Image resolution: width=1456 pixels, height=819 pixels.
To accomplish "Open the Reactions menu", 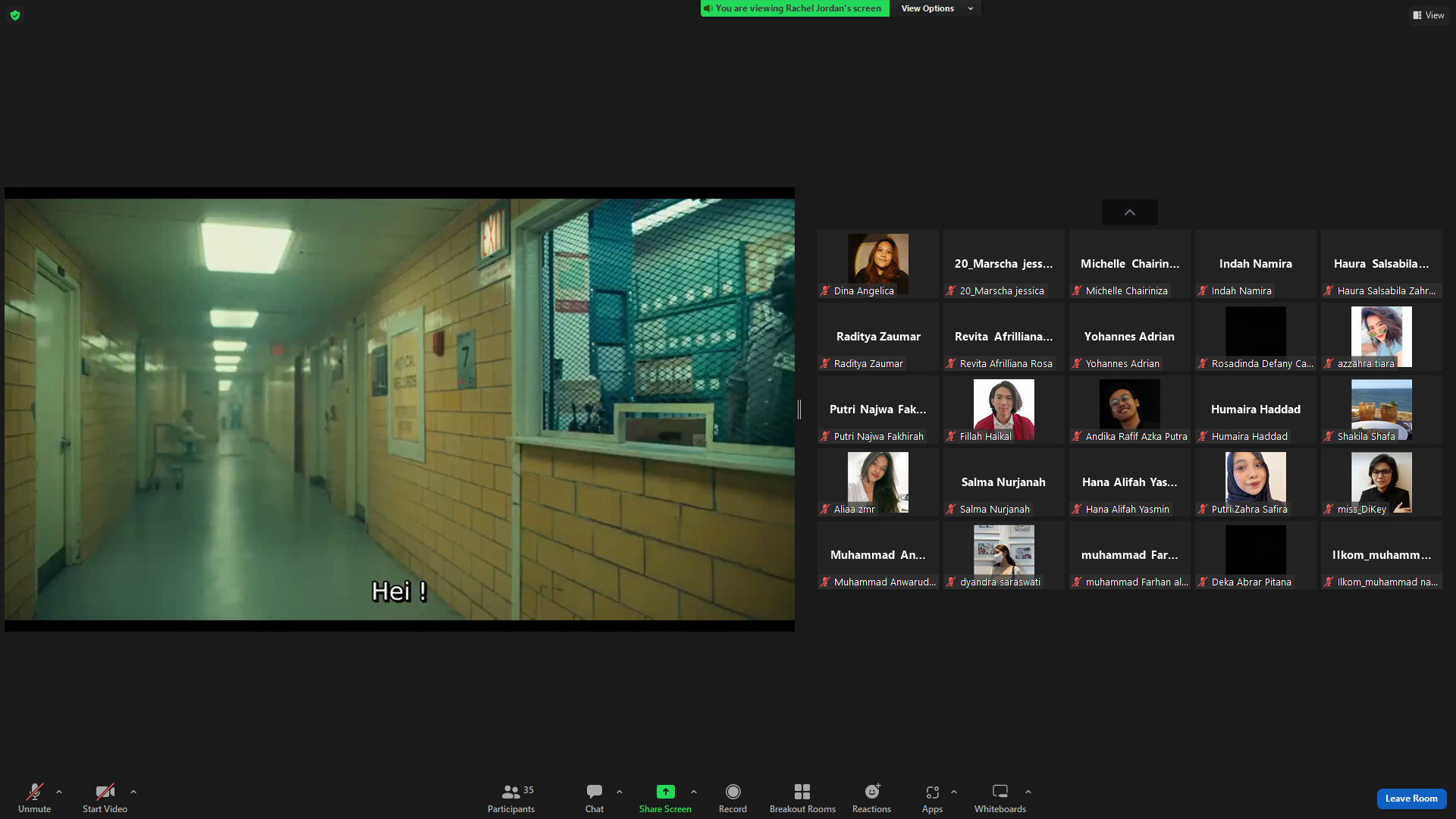I will (x=872, y=799).
